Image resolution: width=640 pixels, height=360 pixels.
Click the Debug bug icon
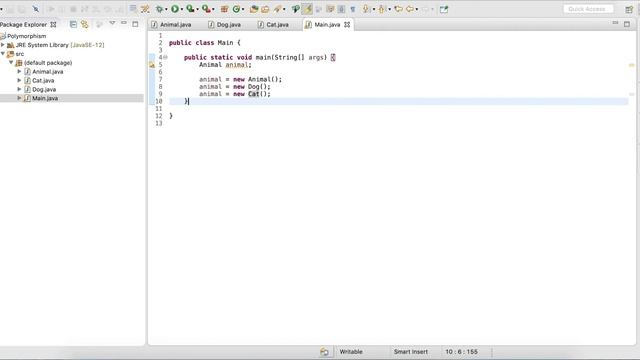pyautogui.click(x=159, y=9)
